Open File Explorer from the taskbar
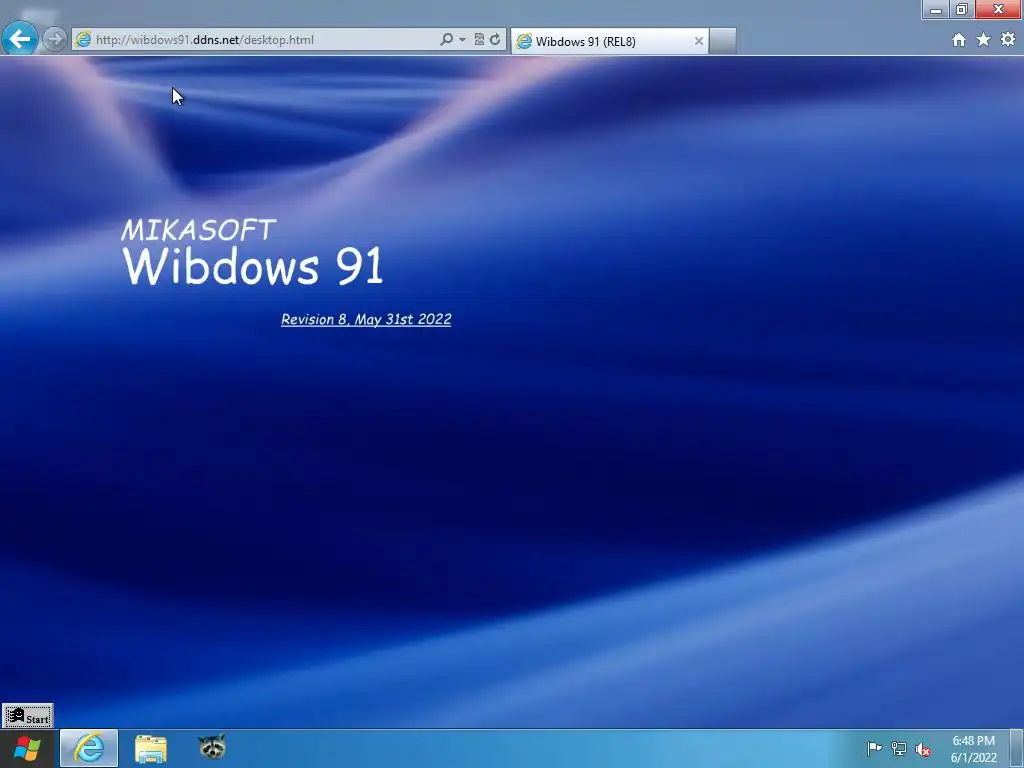The width and height of the screenshot is (1024, 768). coord(151,748)
